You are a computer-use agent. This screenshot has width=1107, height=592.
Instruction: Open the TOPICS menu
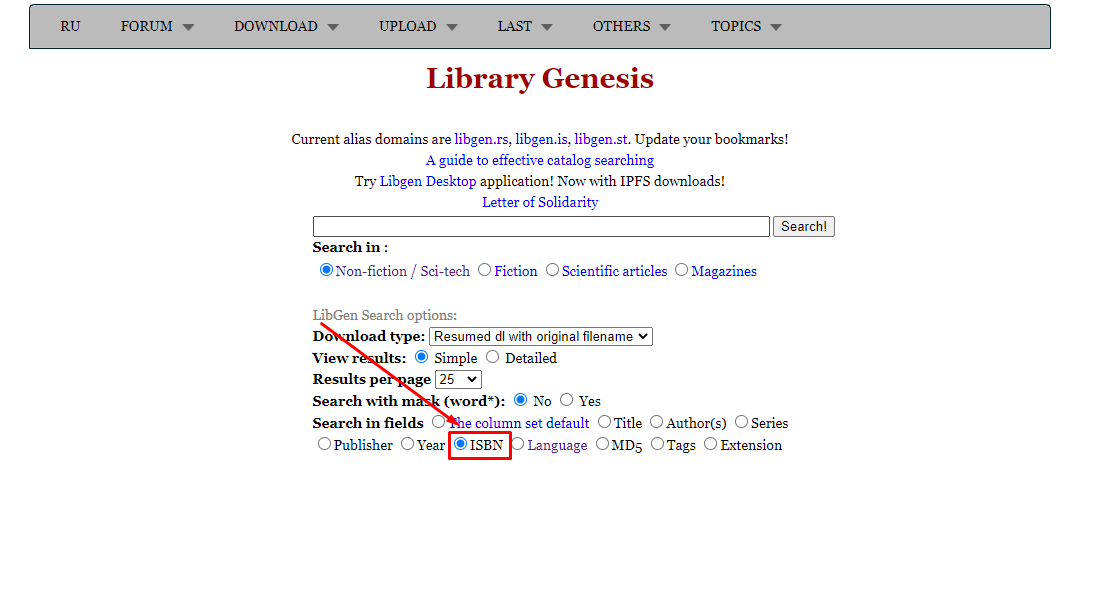[746, 27]
